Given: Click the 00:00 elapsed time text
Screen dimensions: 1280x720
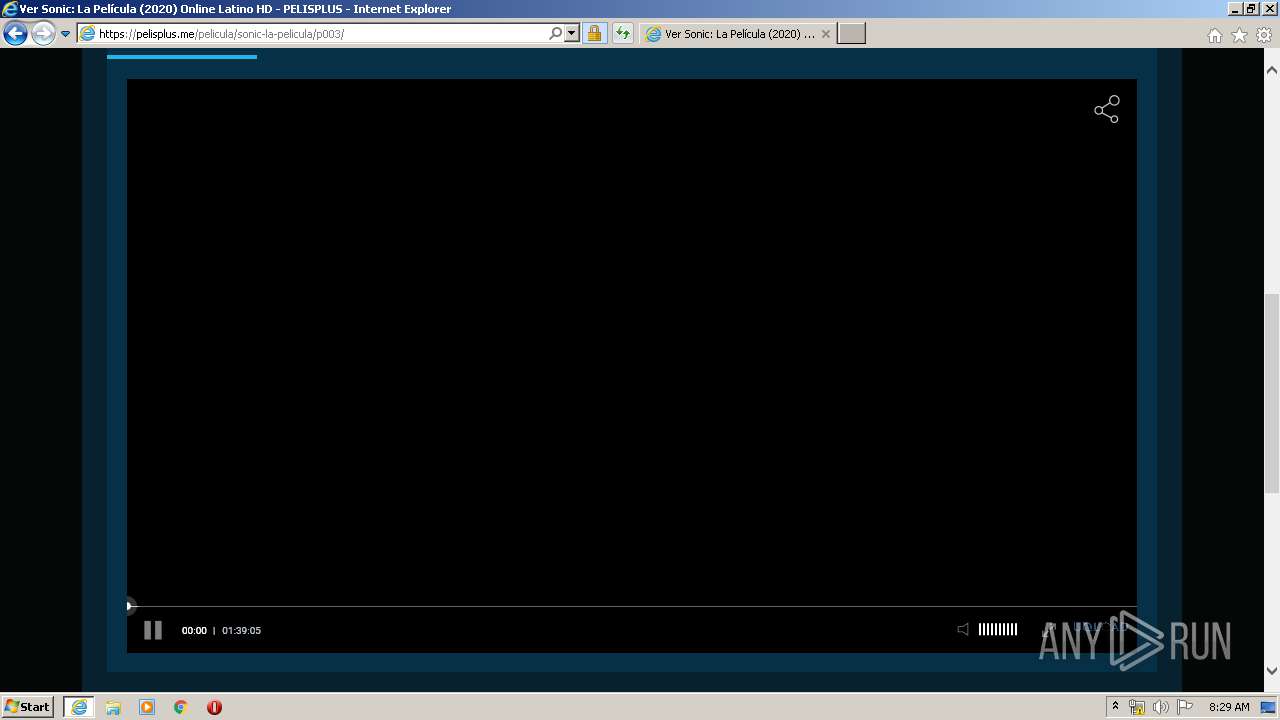Looking at the screenshot, I should [x=194, y=631].
